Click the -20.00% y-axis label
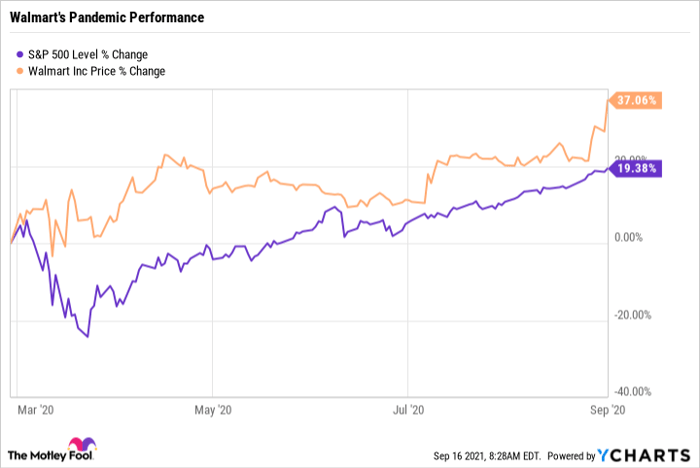 632,314
